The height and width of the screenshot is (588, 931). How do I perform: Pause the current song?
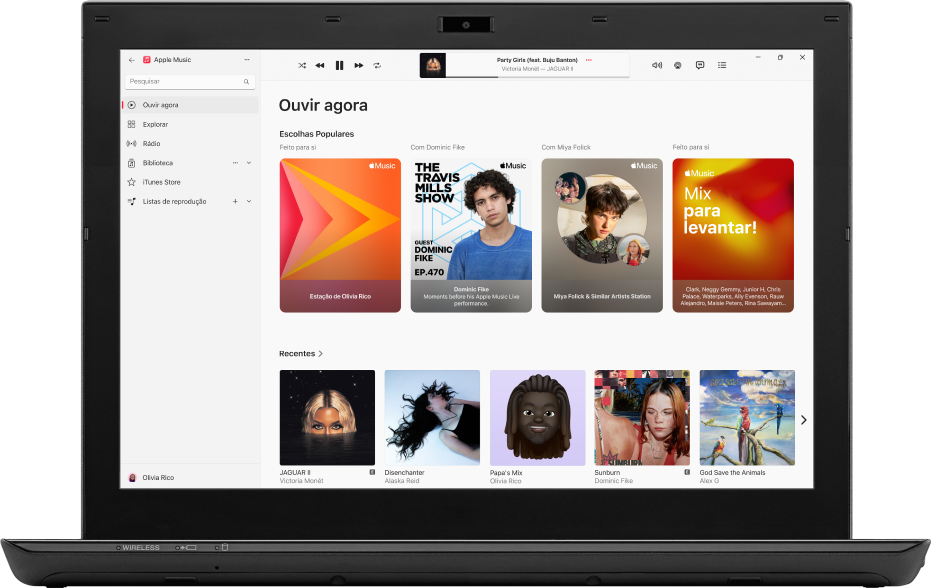point(340,65)
